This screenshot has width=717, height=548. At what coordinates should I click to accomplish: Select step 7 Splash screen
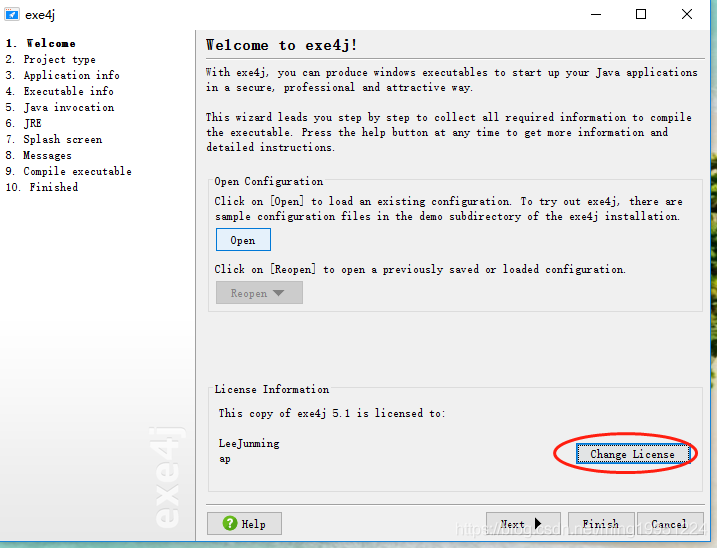pyautogui.click(x=54, y=140)
